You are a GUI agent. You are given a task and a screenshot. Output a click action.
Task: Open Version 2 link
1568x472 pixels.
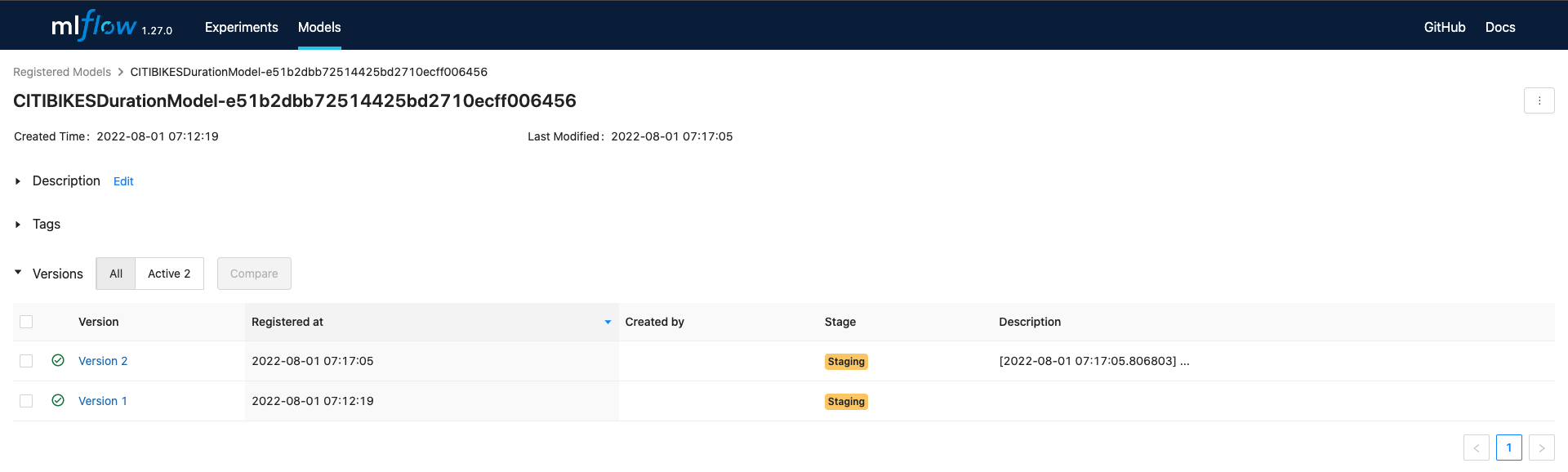[103, 361]
